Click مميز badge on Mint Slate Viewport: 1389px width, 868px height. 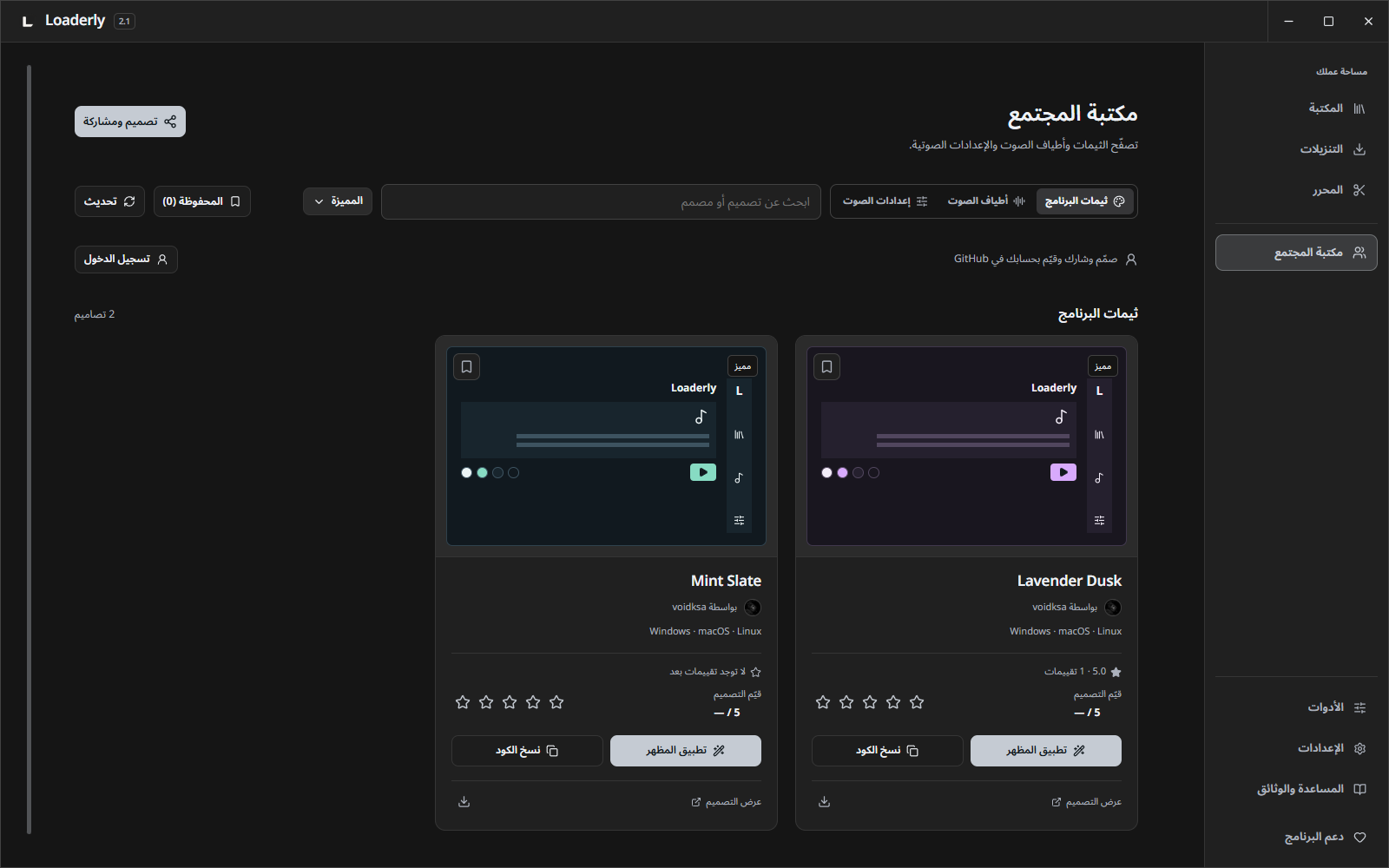742,366
